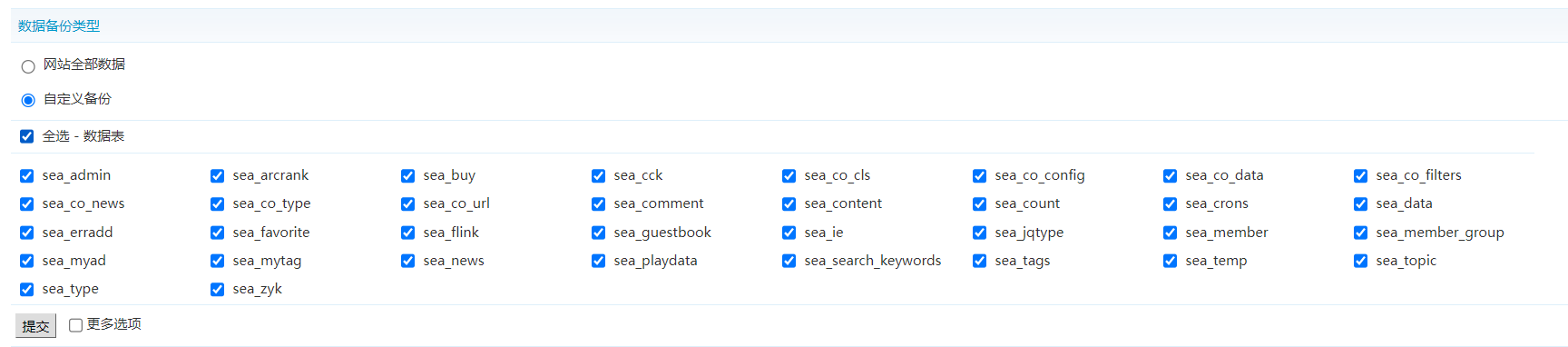
Task: Uncheck the sea_co_url table checkbox
Action: point(408,204)
